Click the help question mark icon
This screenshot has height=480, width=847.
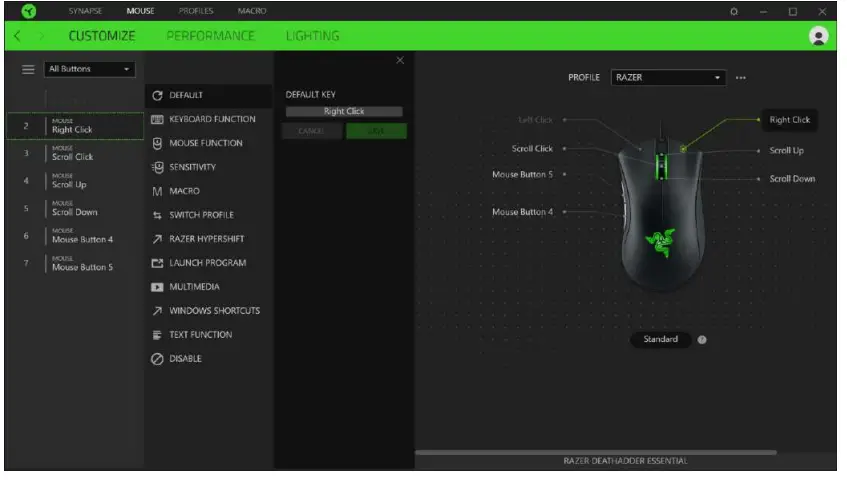702,340
